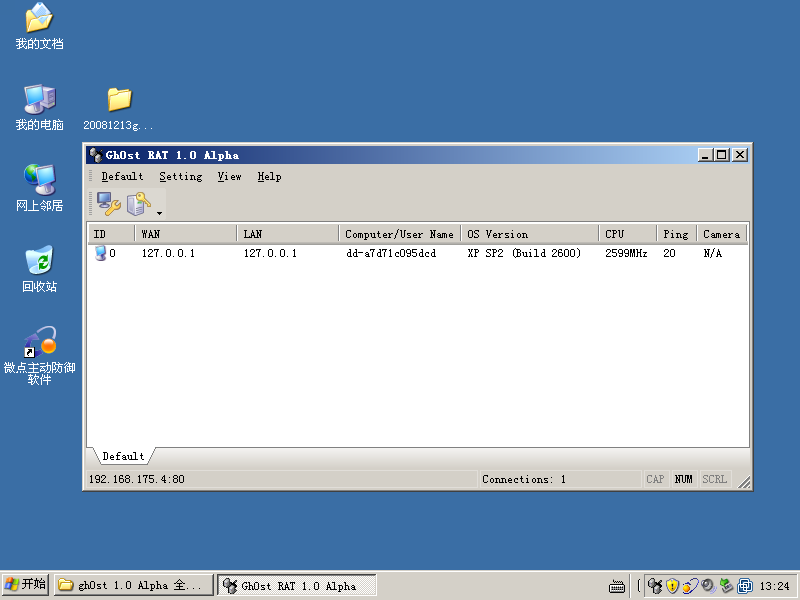Click the NUM status indicator
The width and height of the screenshot is (800, 600).
[x=684, y=479]
